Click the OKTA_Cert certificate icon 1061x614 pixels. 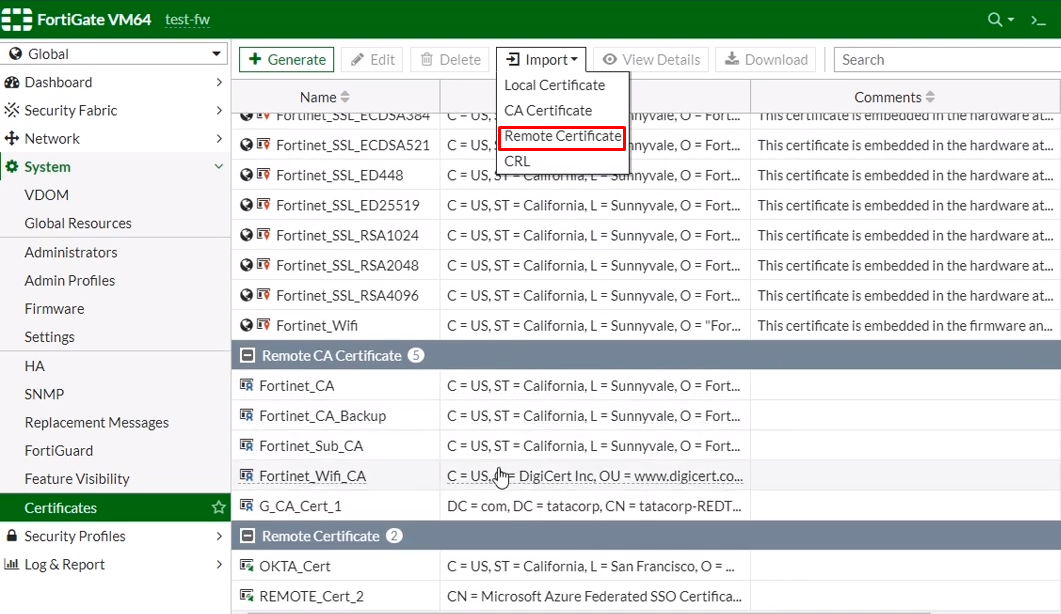click(x=247, y=566)
